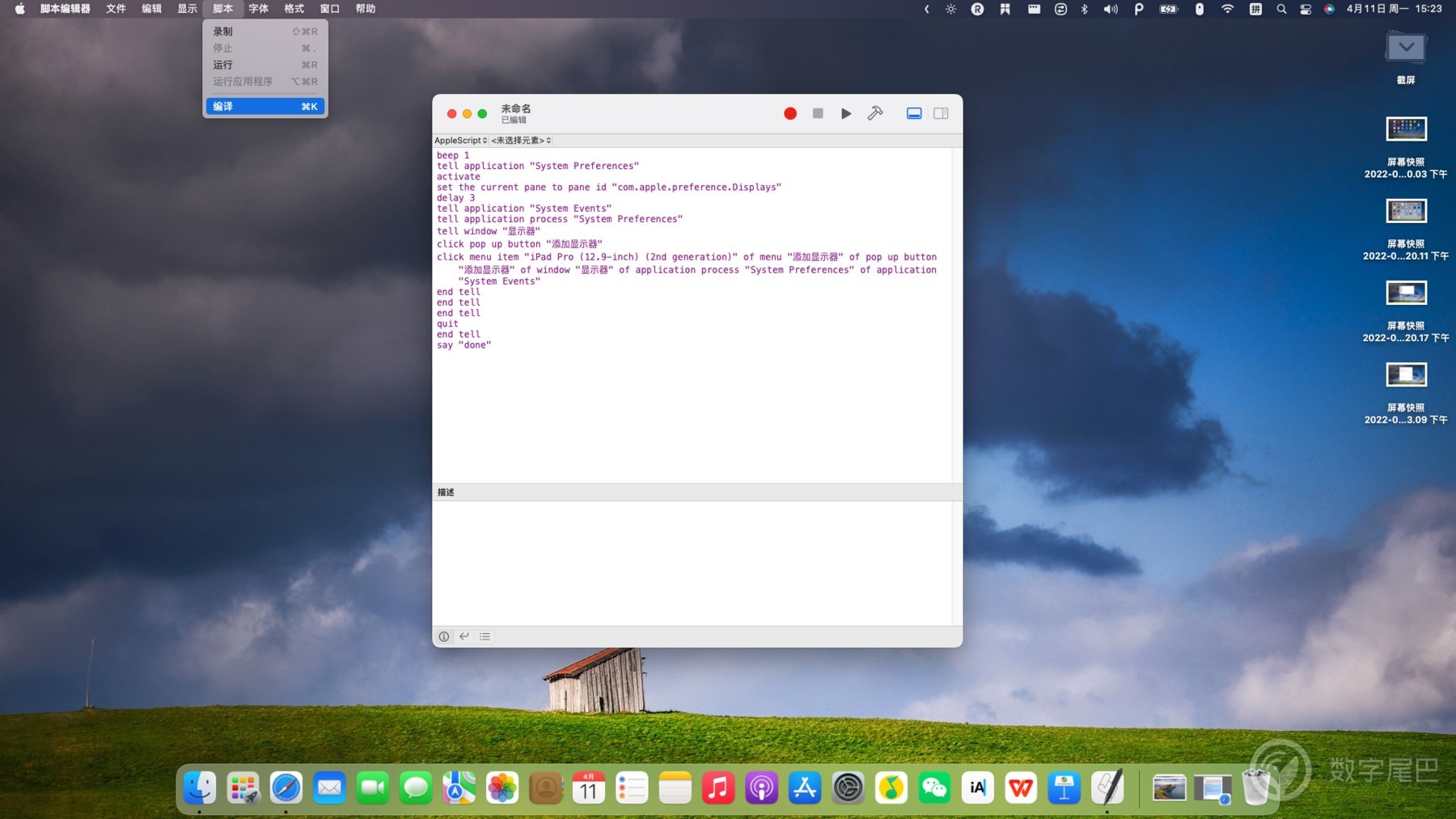Open System Preferences from the Dock

click(849, 787)
